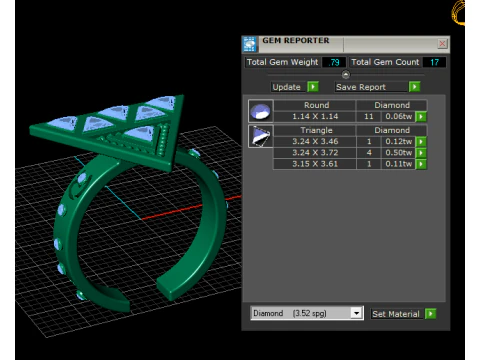Click the Round shape header
This screenshot has width=480, height=360.
point(316,105)
